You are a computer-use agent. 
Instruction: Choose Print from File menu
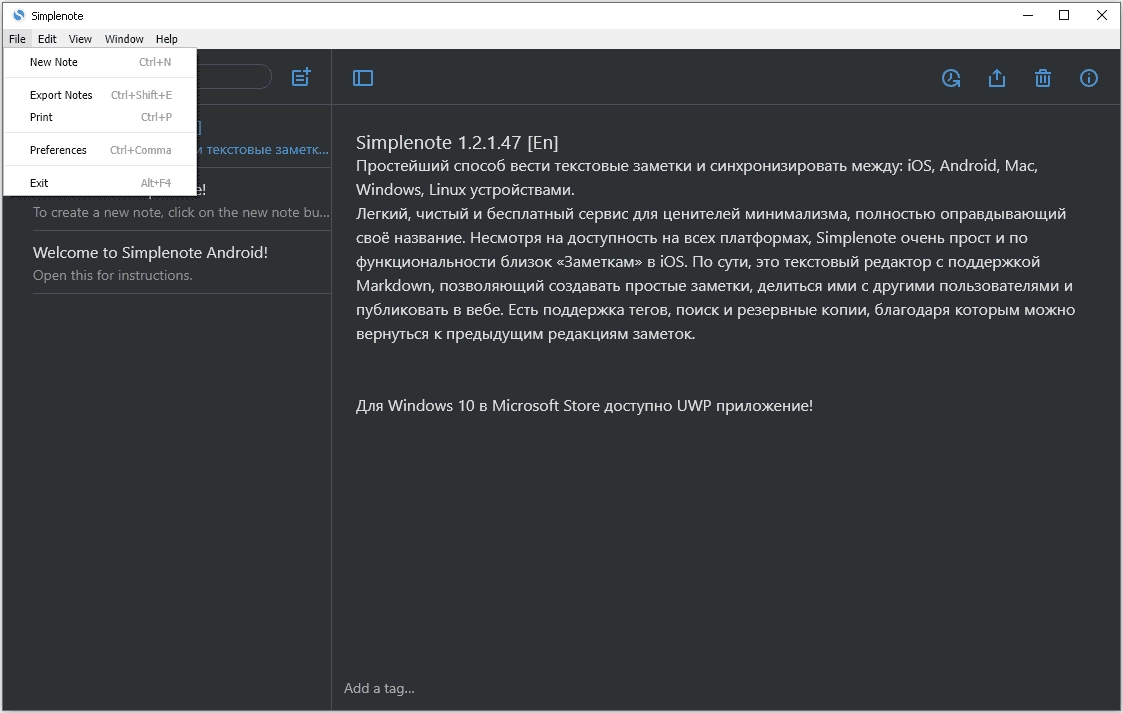click(100, 117)
